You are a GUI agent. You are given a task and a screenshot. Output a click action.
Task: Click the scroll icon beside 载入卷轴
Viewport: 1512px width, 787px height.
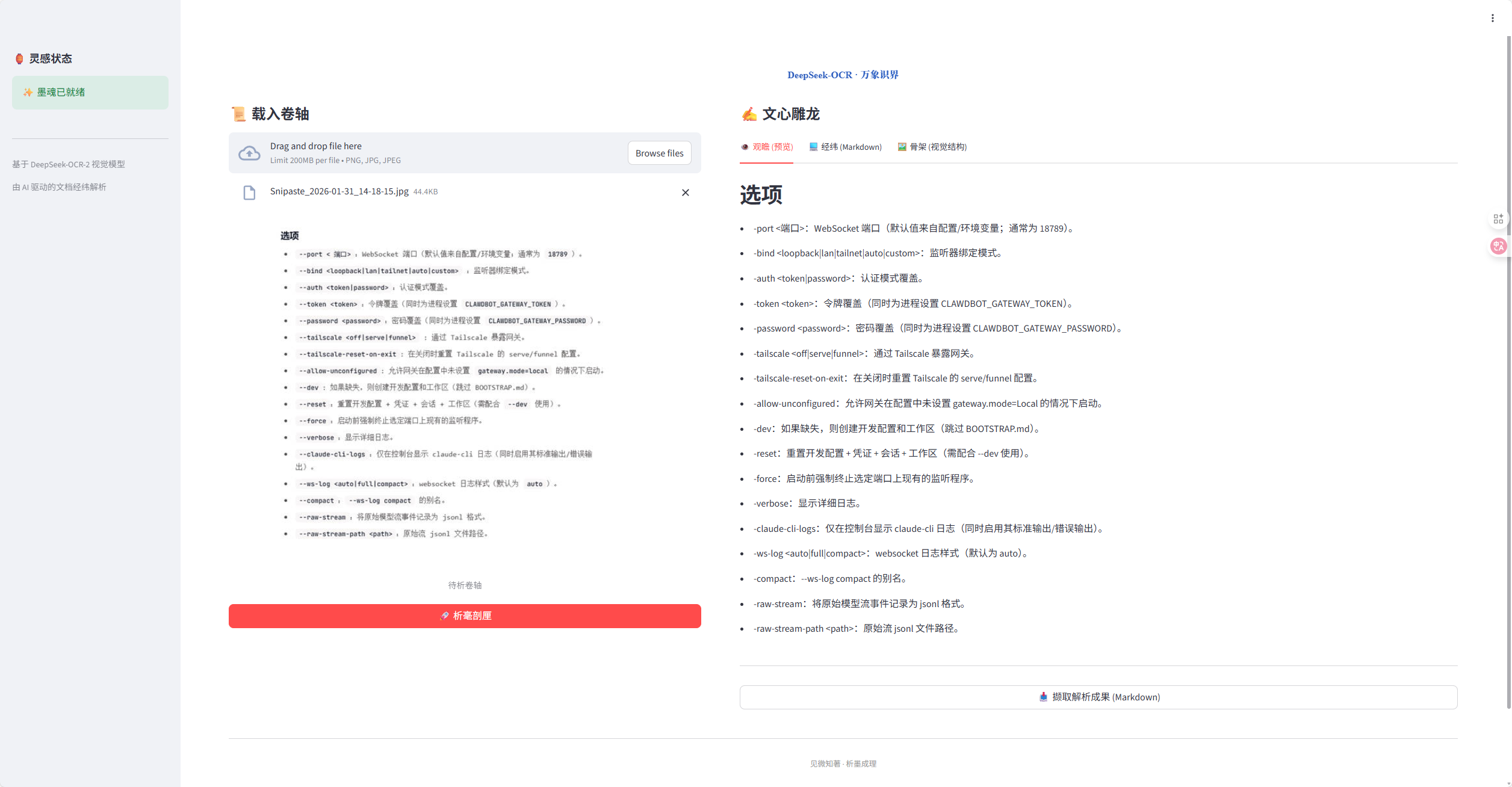coord(238,114)
